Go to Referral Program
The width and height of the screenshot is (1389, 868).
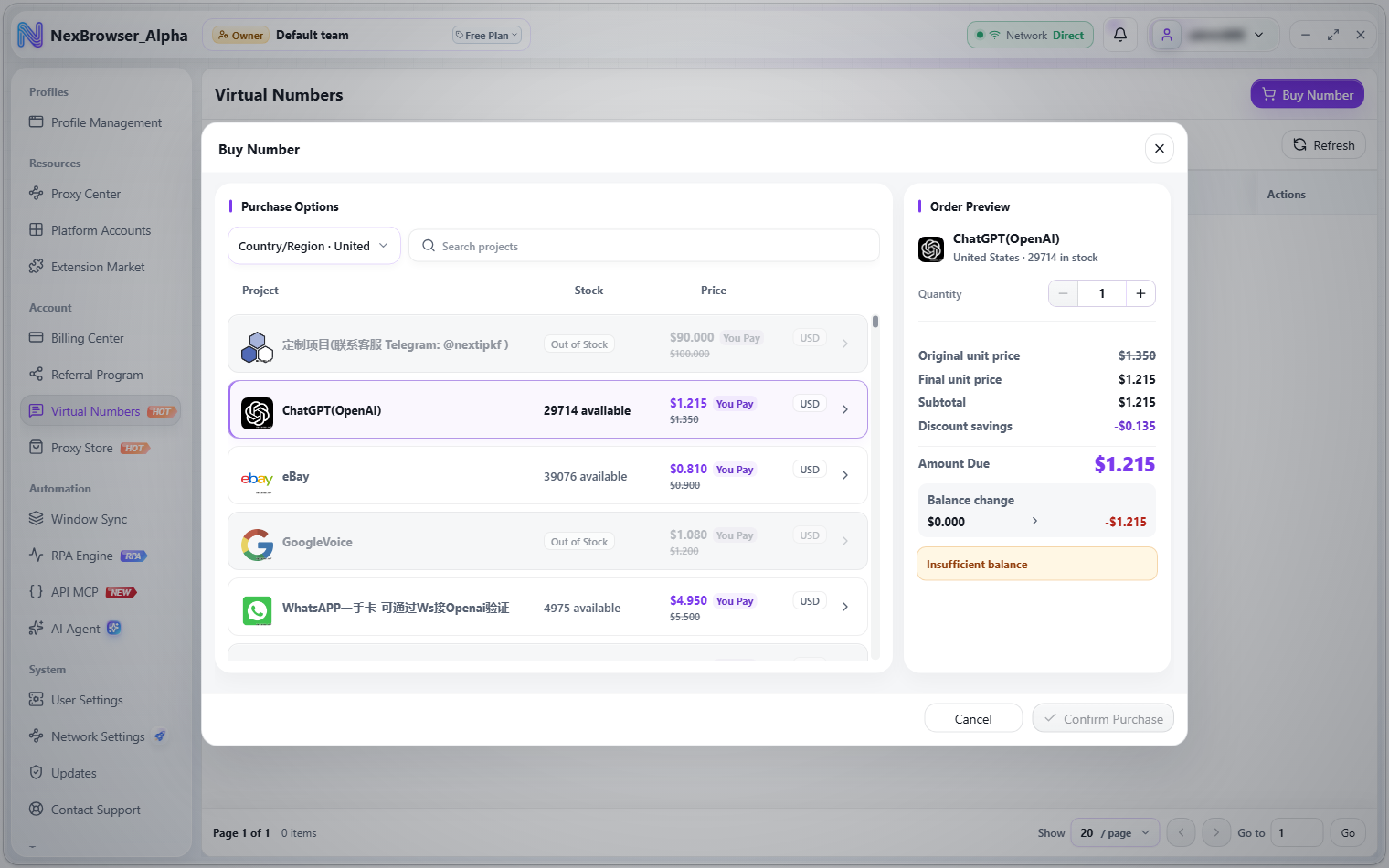(x=101, y=375)
